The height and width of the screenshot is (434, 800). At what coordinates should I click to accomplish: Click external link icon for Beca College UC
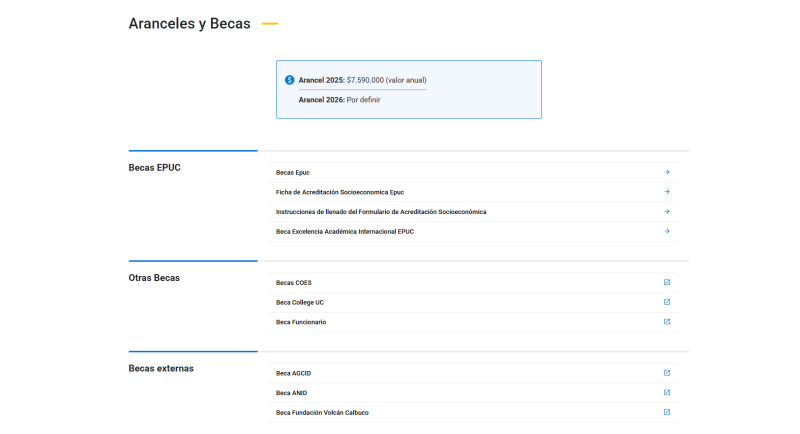(667, 302)
